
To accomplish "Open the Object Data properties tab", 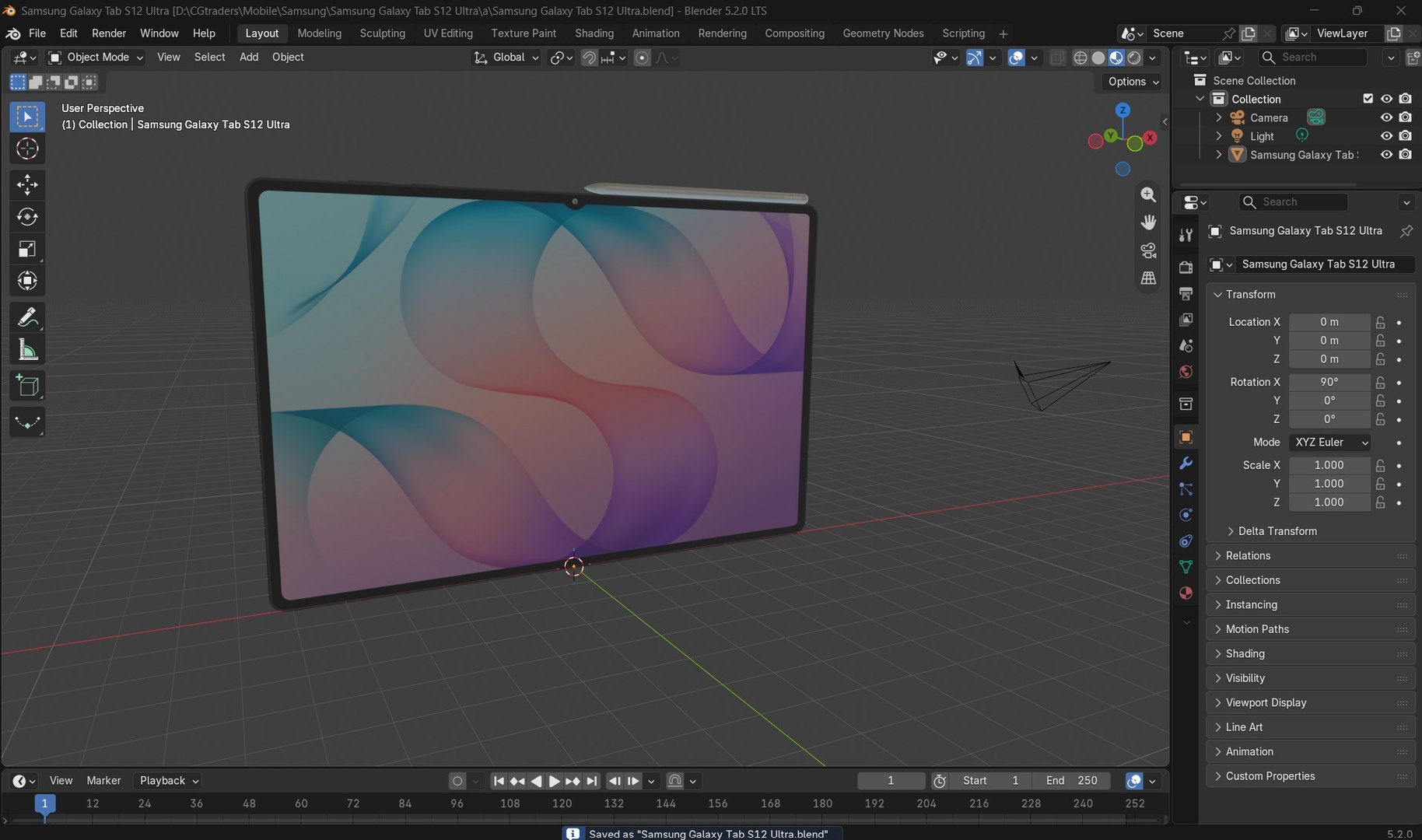I will click(1186, 567).
